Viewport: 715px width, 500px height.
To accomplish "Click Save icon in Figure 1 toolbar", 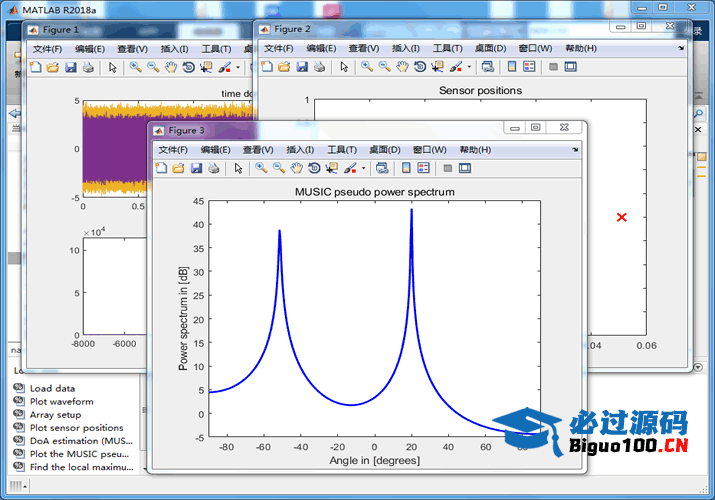I will point(71,68).
